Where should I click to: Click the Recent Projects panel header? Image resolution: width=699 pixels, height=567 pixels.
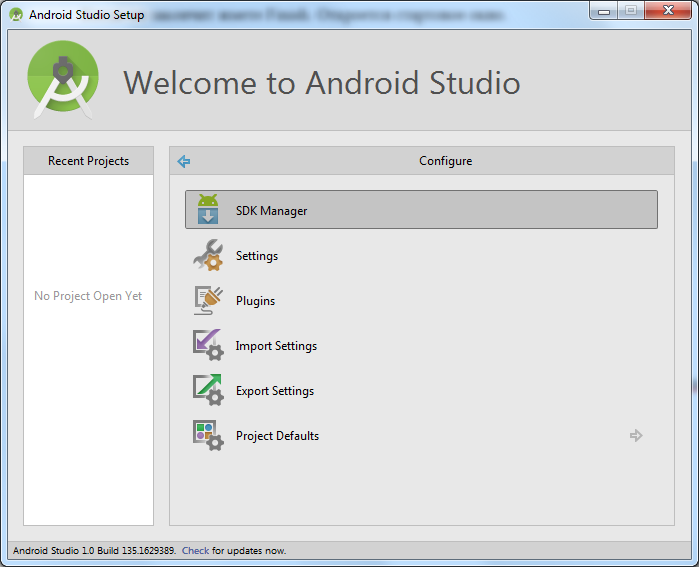88,161
